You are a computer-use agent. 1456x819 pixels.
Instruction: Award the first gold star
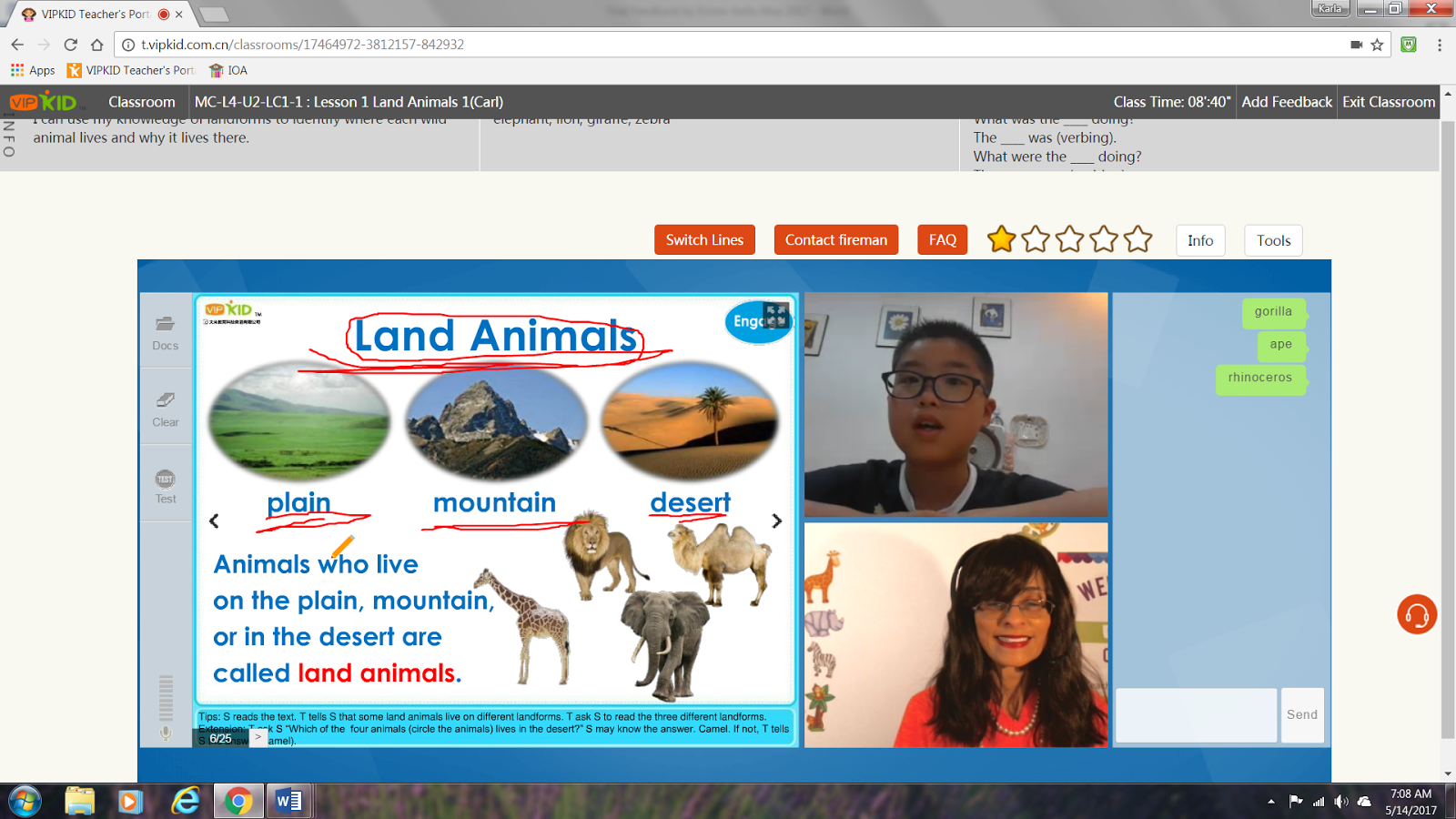[1001, 239]
